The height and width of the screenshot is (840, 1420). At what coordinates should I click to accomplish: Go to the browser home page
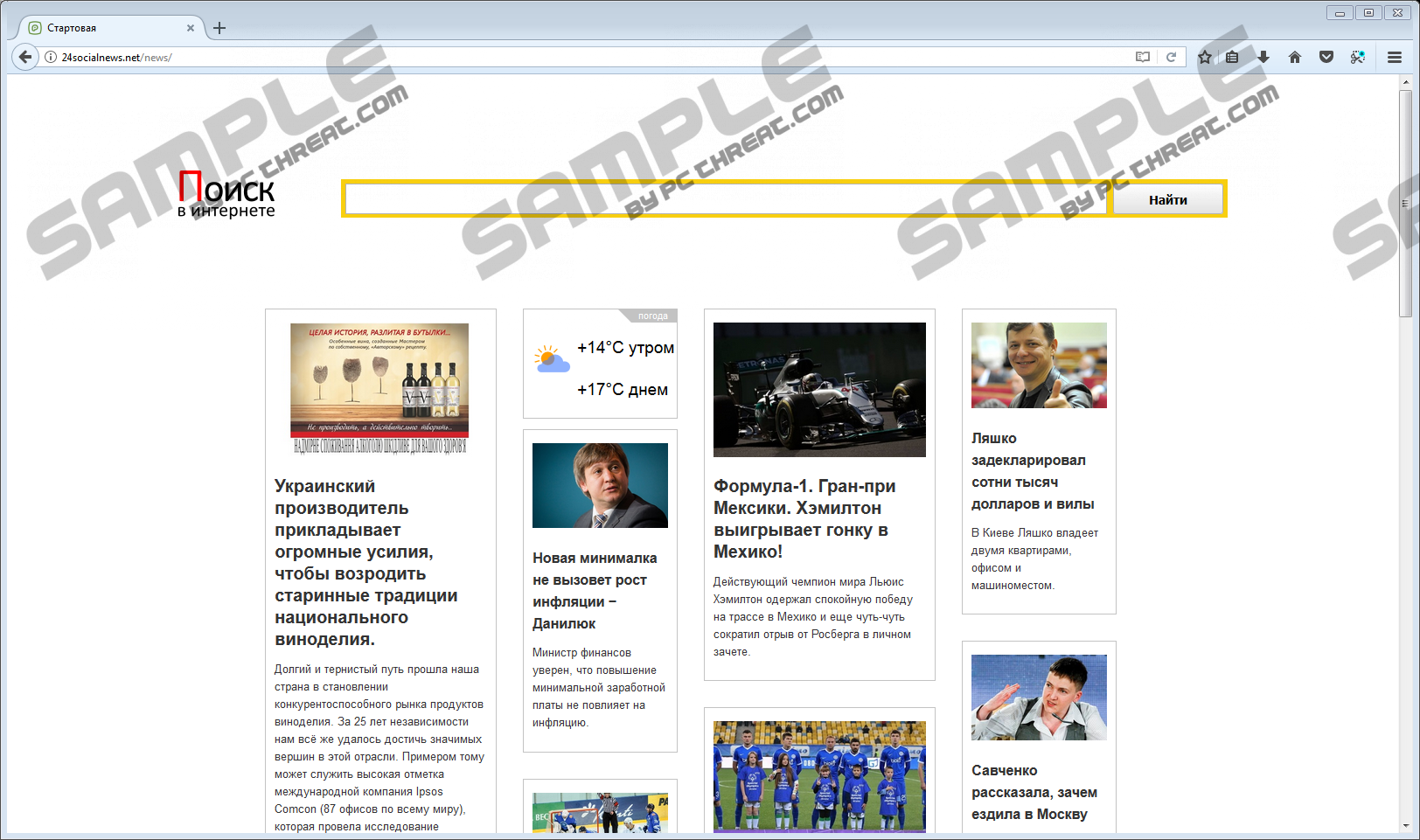point(1295,57)
